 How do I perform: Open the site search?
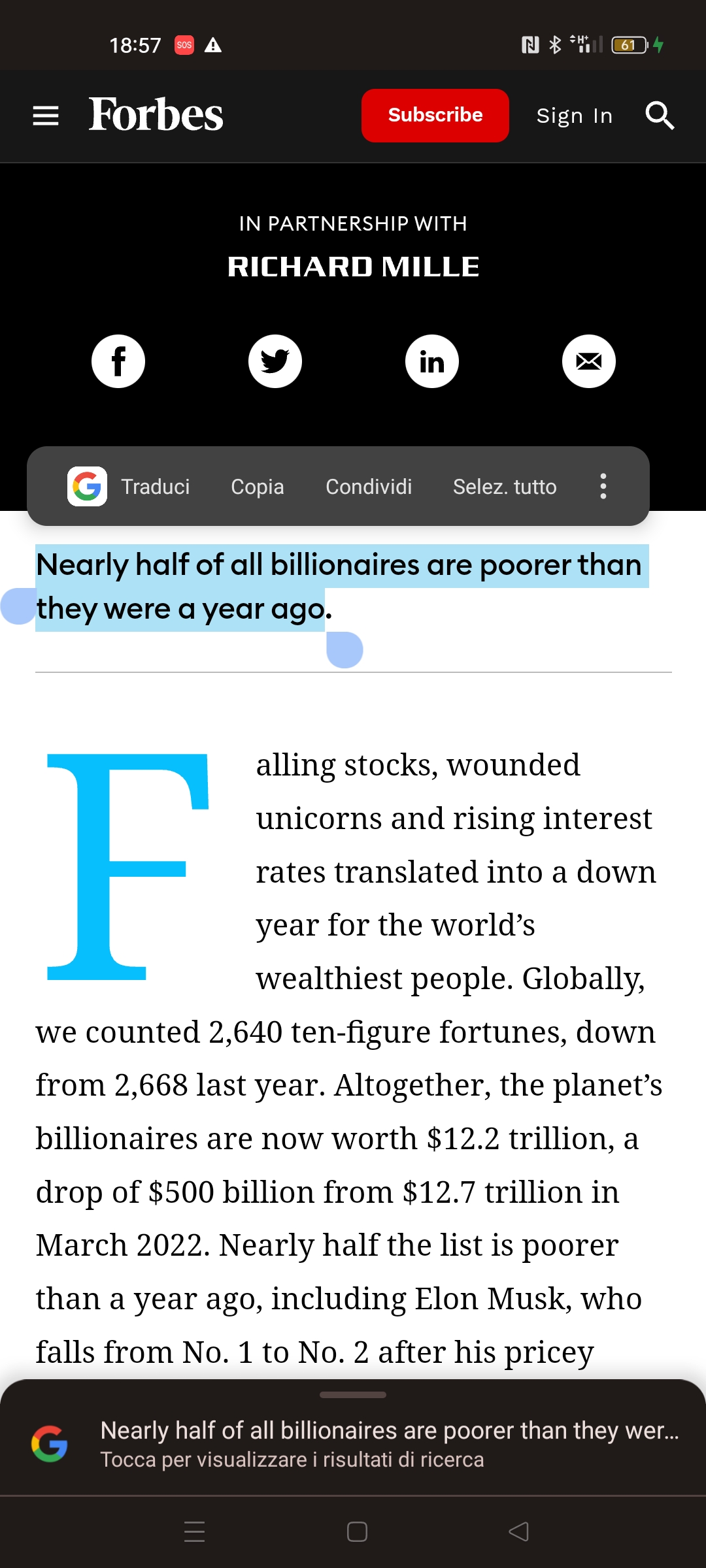click(660, 116)
